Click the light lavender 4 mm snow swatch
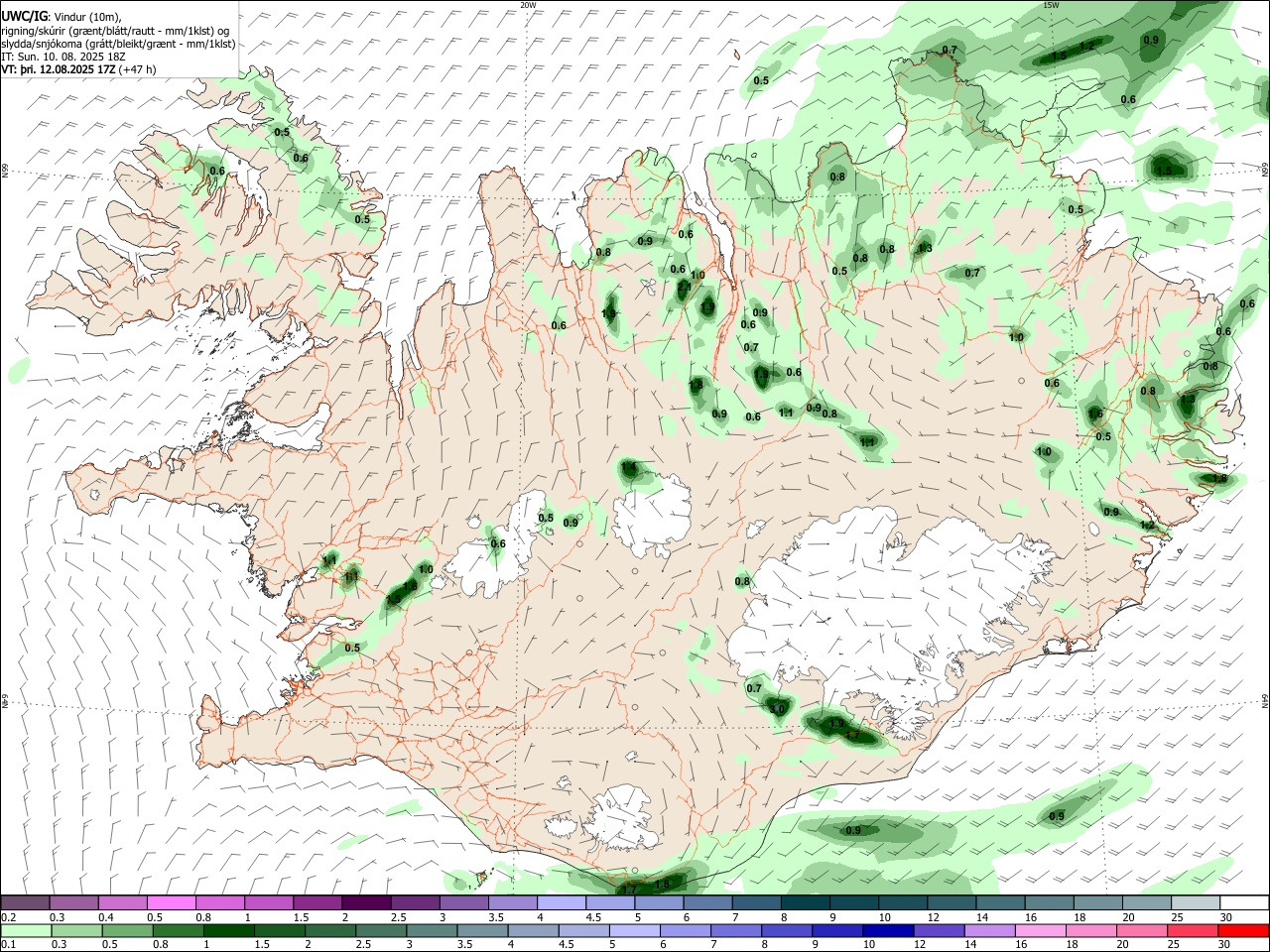 [x=562, y=902]
